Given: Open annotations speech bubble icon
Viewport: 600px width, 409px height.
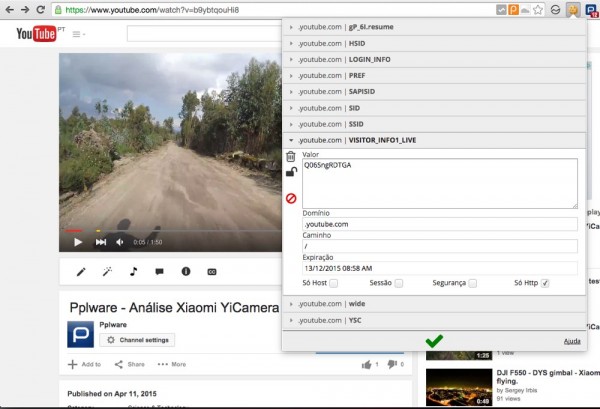Looking at the screenshot, I should pos(160,272).
